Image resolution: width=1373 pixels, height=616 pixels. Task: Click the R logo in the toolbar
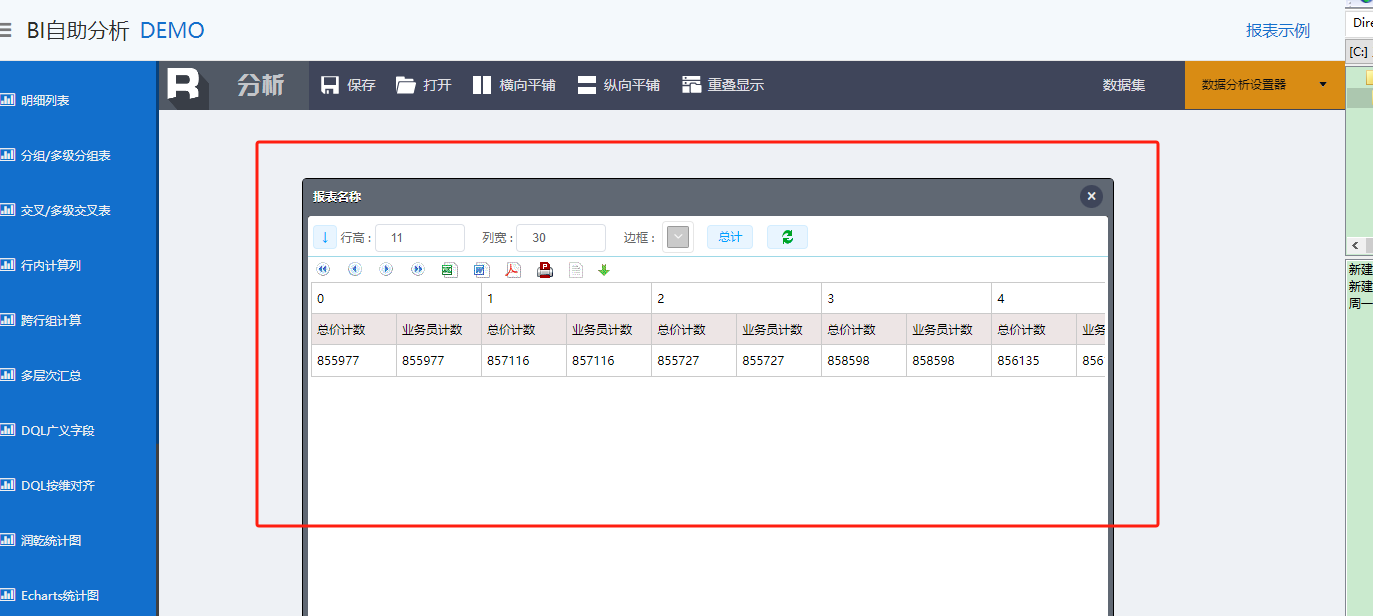pos(184,85)
